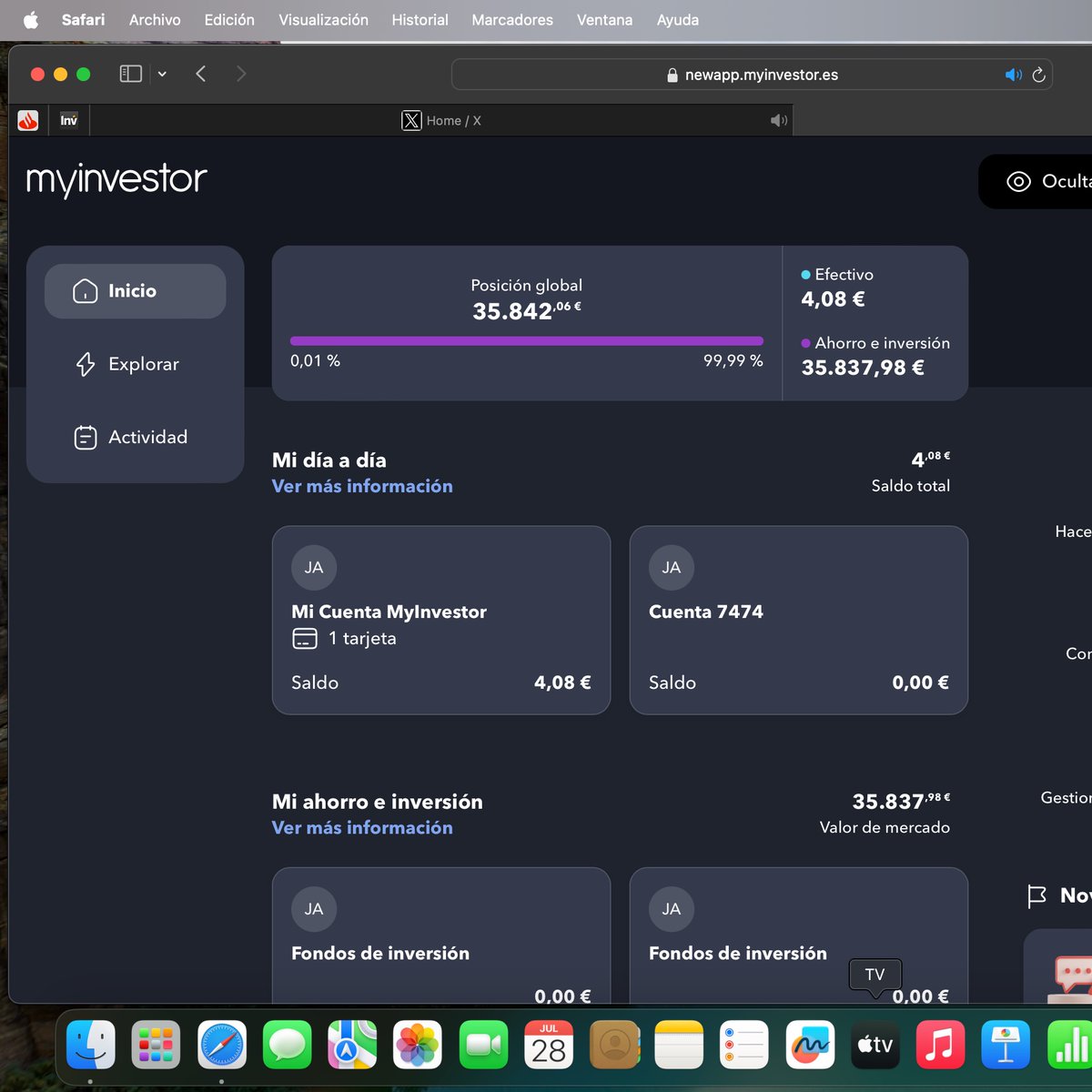Open the first Fondos de inversión card
This screenshot has width=1092, height=1092.
click(x=441, y=935)
